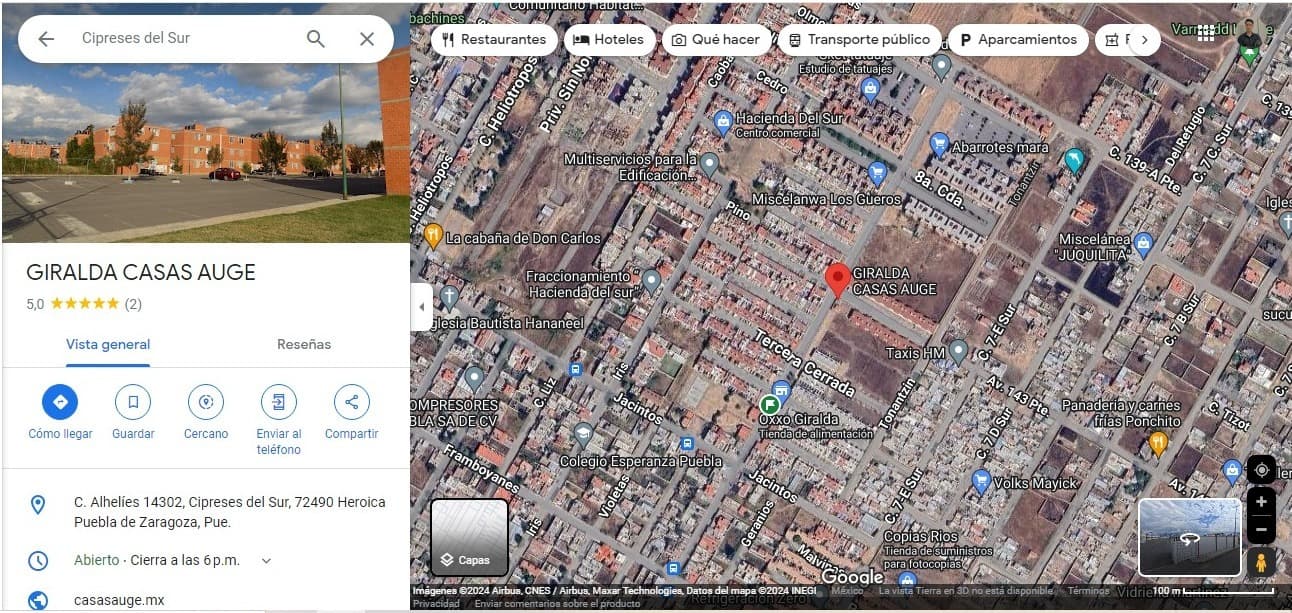Zoom out with the minus button
This screenshot has height=613, width=1292.
pos(1261,530)
